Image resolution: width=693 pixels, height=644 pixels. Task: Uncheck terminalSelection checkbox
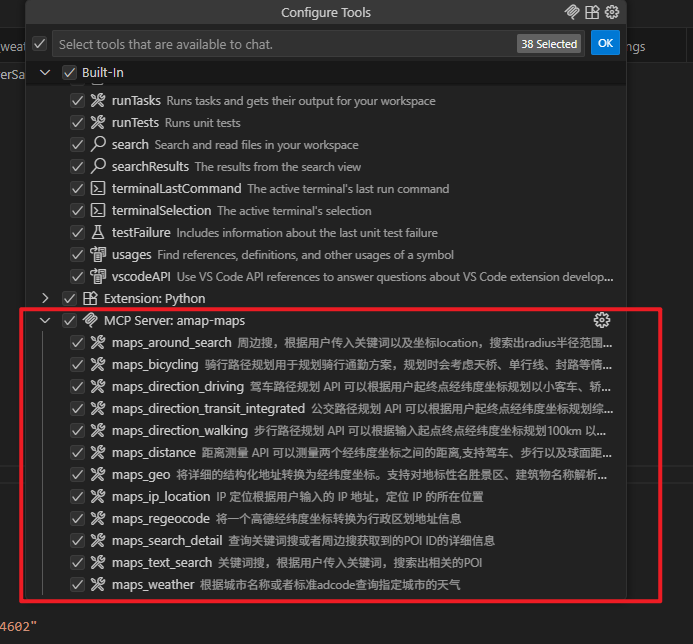77,210
